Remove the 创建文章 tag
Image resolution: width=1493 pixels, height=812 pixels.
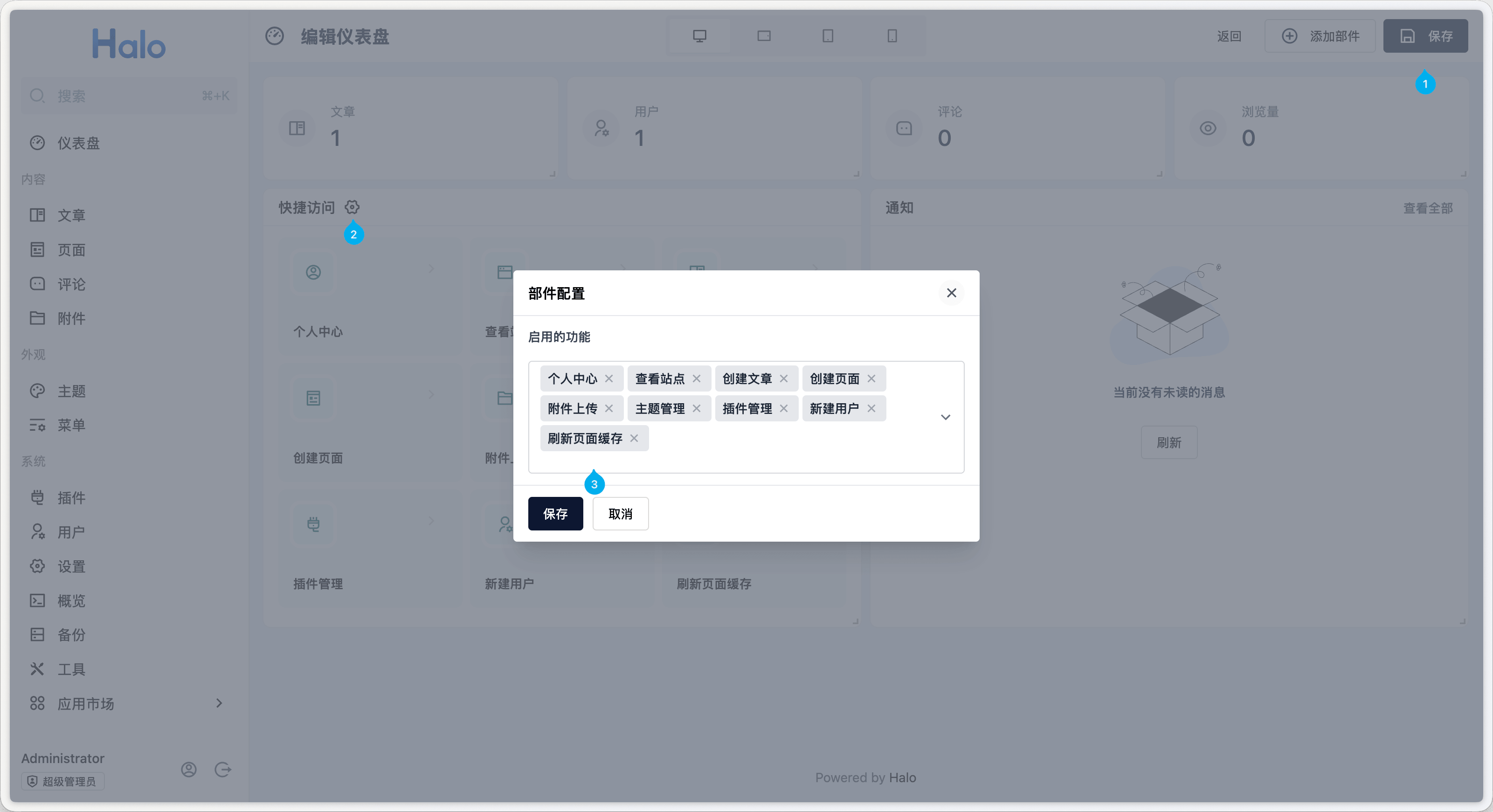[784, 378]
